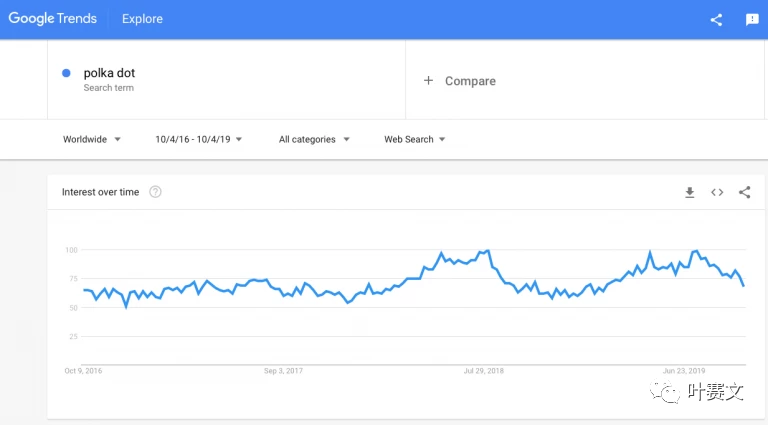Open the Web Search type dropdown
768x425 pixels.
[414, 139]
